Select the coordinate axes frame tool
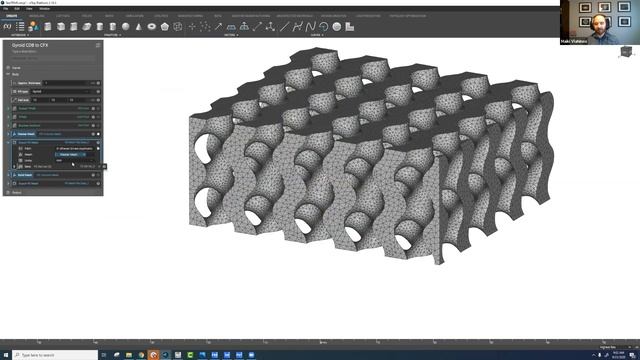 click(270, 27)
